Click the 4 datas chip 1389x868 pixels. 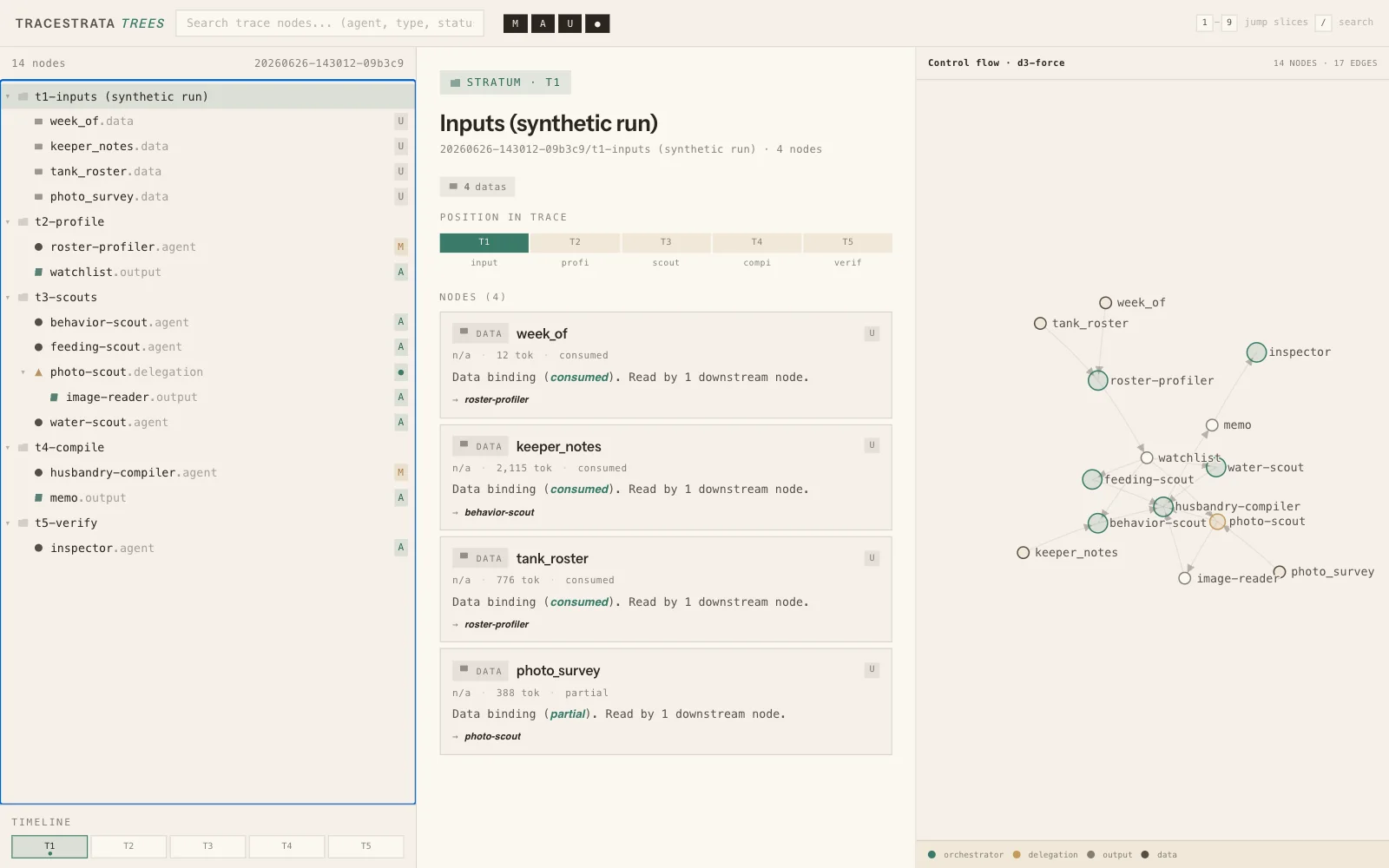click(477, 187)
